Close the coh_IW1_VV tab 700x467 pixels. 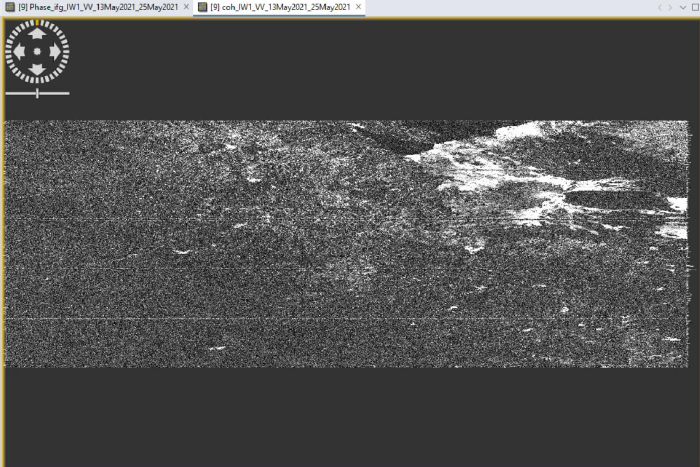pyautogui.click(x=358, y=7)
